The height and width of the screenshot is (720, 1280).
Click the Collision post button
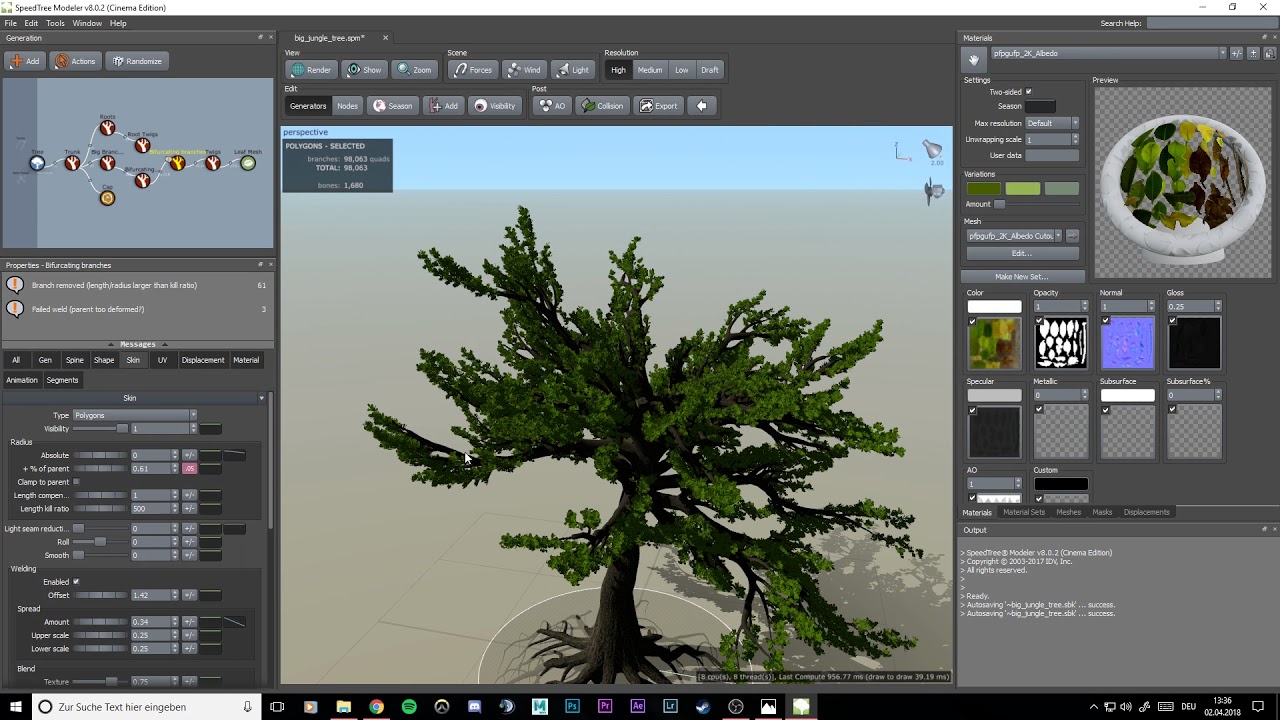click(x=602, y=106)
